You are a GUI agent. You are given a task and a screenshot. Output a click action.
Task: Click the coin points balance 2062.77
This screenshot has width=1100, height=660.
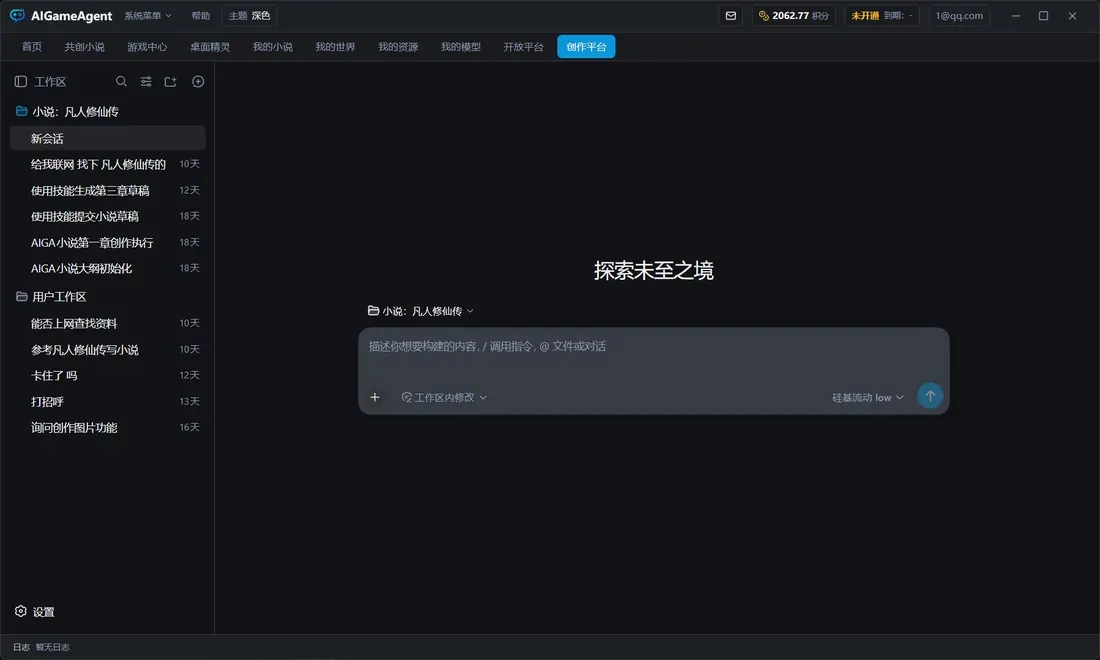793,15
